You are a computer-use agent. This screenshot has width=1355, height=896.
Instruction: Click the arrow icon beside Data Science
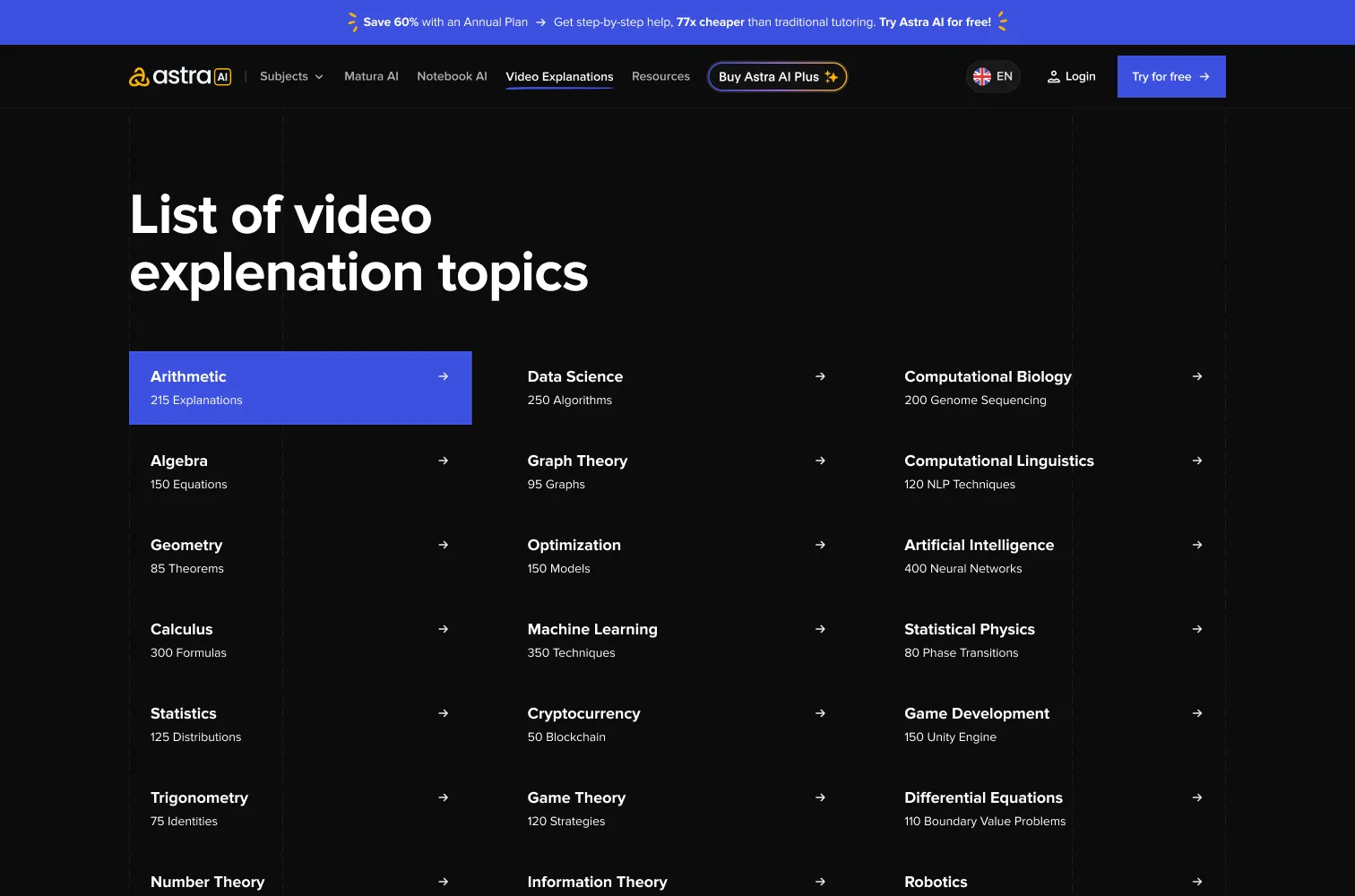pos(820,376)
